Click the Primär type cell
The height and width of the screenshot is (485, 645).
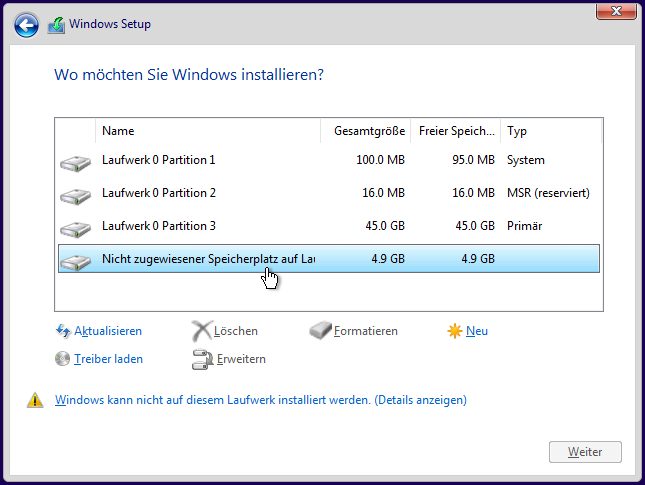[524, 225]
